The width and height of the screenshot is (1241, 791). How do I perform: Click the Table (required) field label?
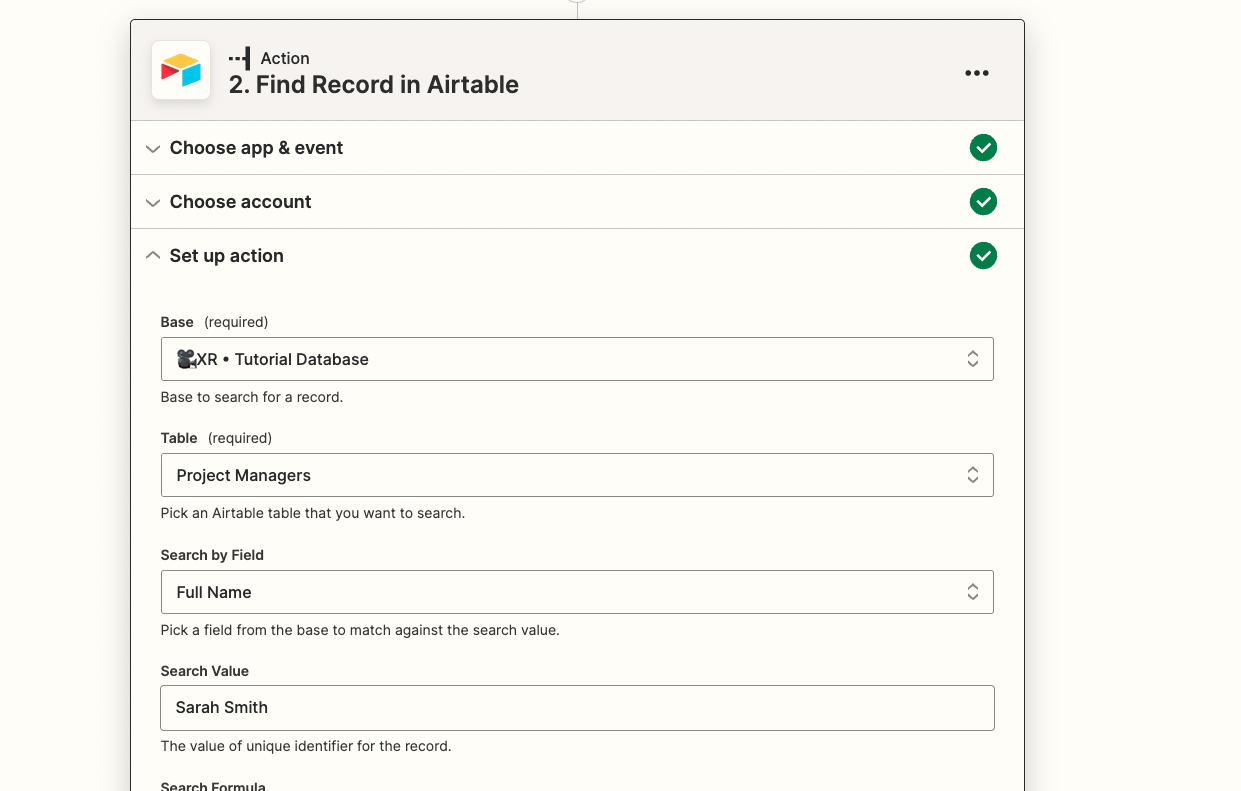[x=216, y=438]
